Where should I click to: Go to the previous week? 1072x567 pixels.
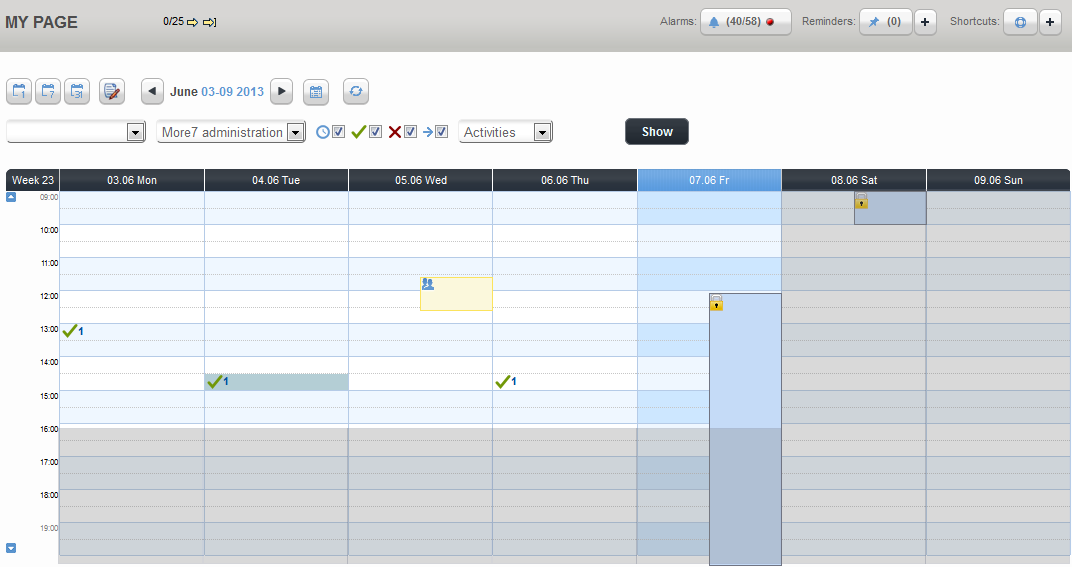click(x=152, y=91)
